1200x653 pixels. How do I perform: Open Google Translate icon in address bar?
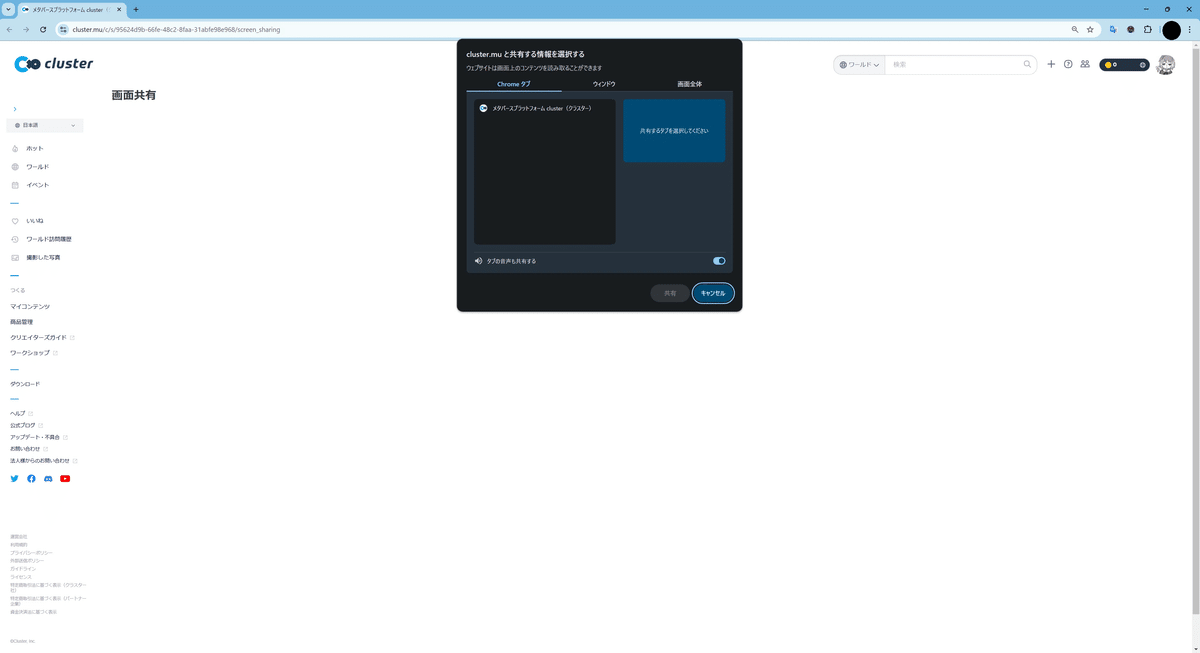(1113, 29)
